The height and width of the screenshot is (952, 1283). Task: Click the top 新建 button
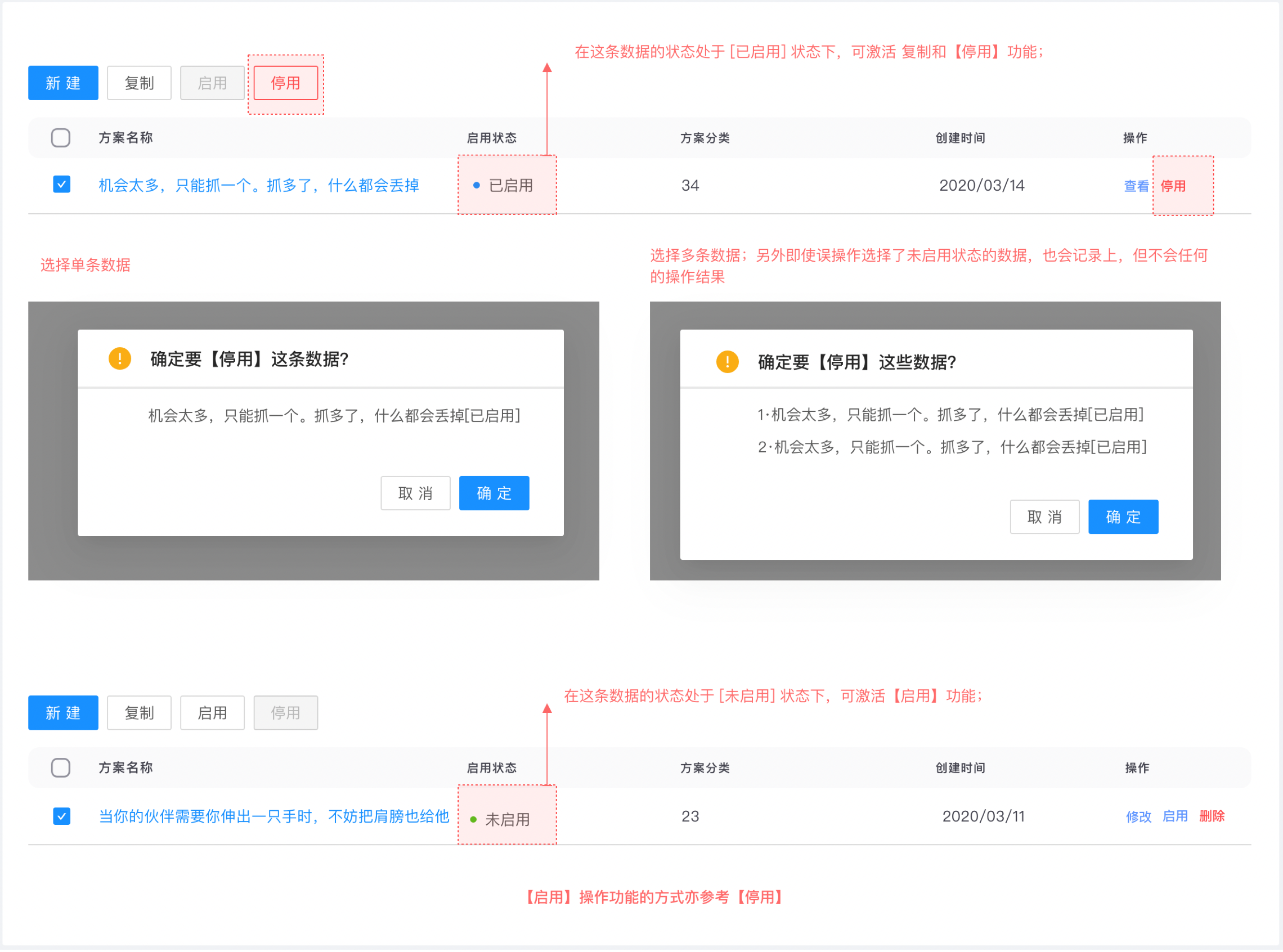[64, 83]
